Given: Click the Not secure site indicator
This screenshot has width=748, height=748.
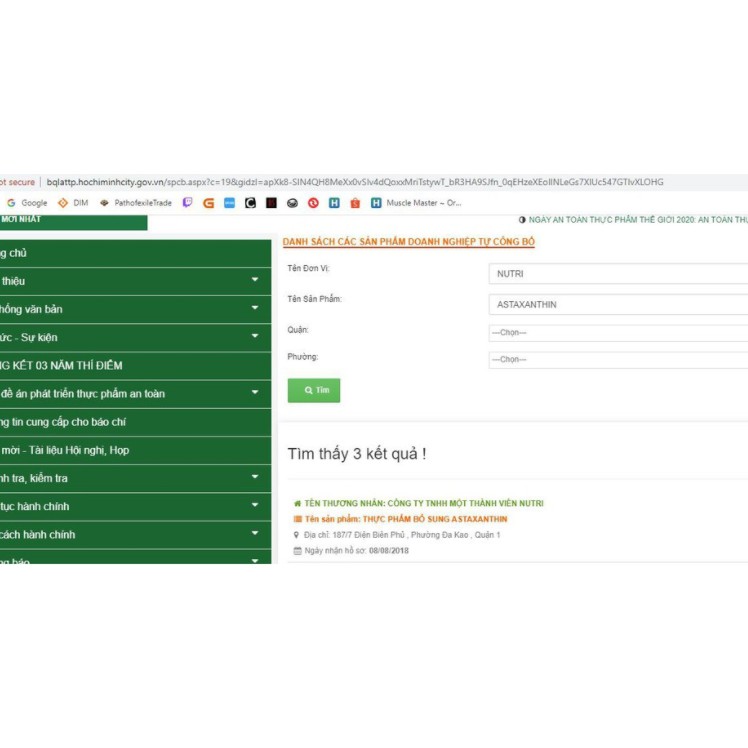Looking at the screenshot, I should click(17, 182).
